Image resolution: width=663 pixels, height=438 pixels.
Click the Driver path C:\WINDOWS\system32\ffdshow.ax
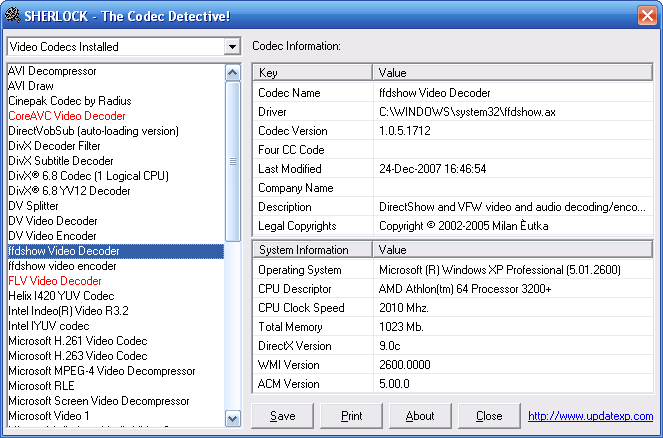point(467,112)
